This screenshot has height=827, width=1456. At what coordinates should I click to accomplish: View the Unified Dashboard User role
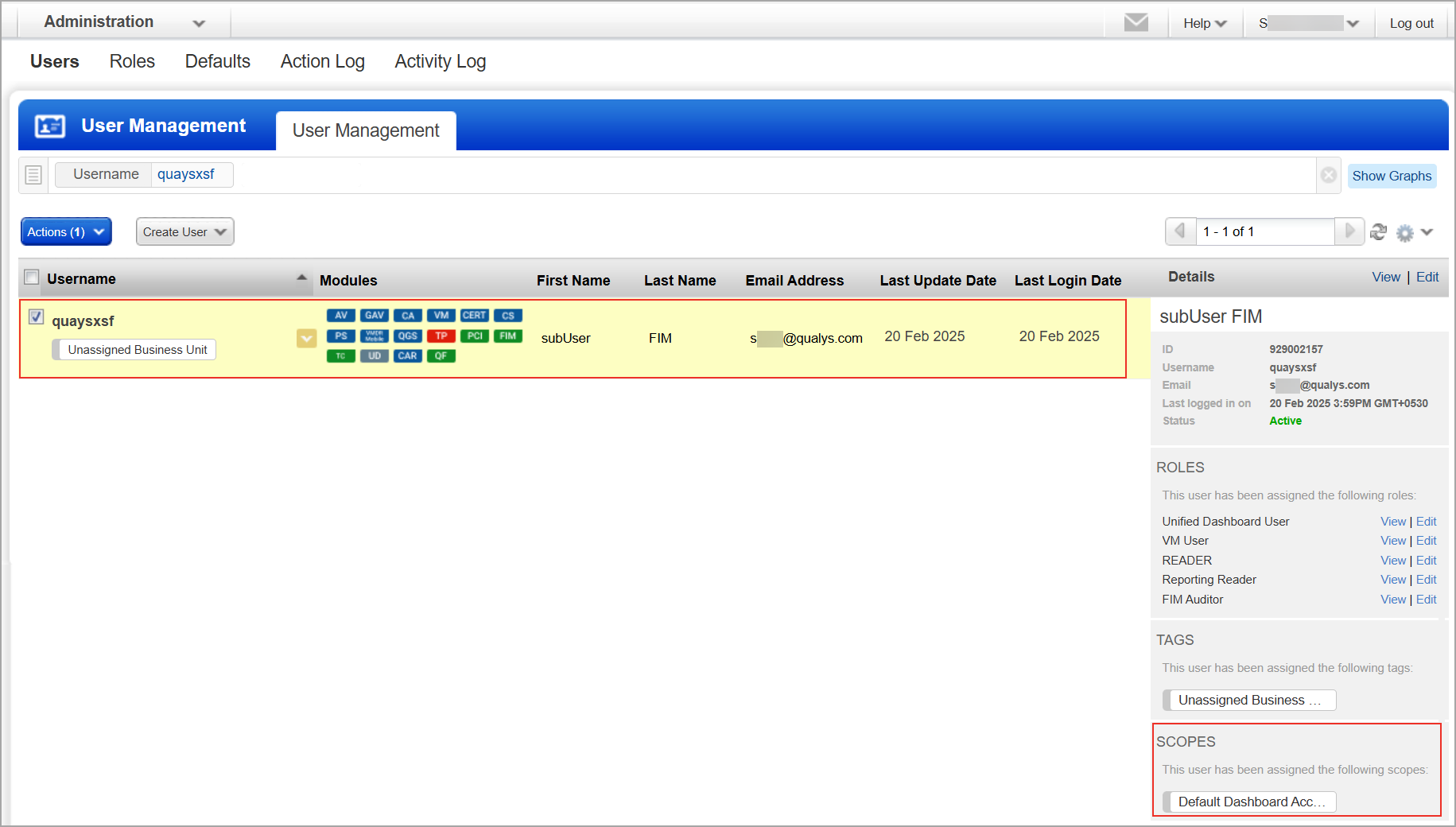[x=1393, y=522]
